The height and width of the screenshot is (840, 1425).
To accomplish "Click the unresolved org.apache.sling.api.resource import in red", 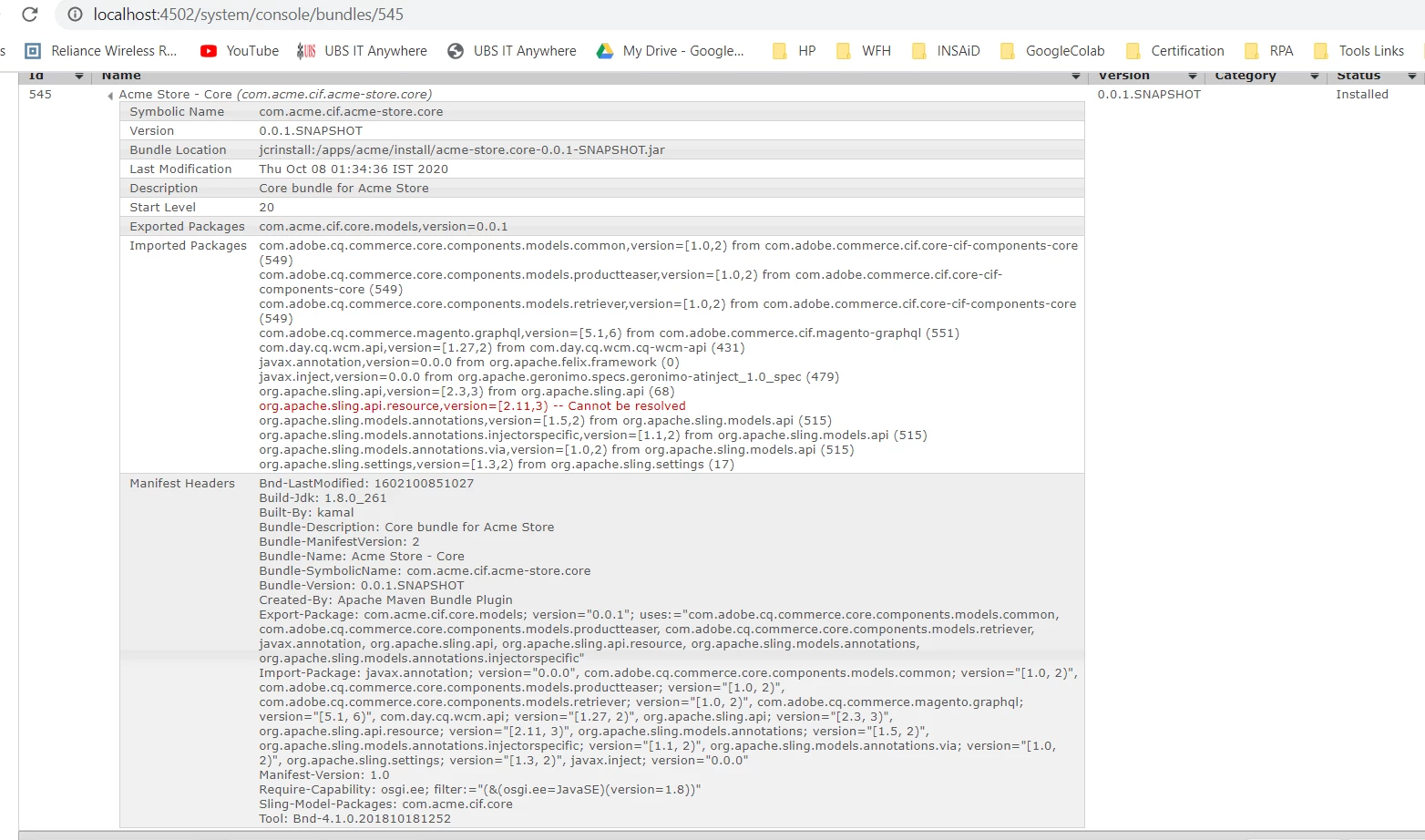I will (472, 406).
